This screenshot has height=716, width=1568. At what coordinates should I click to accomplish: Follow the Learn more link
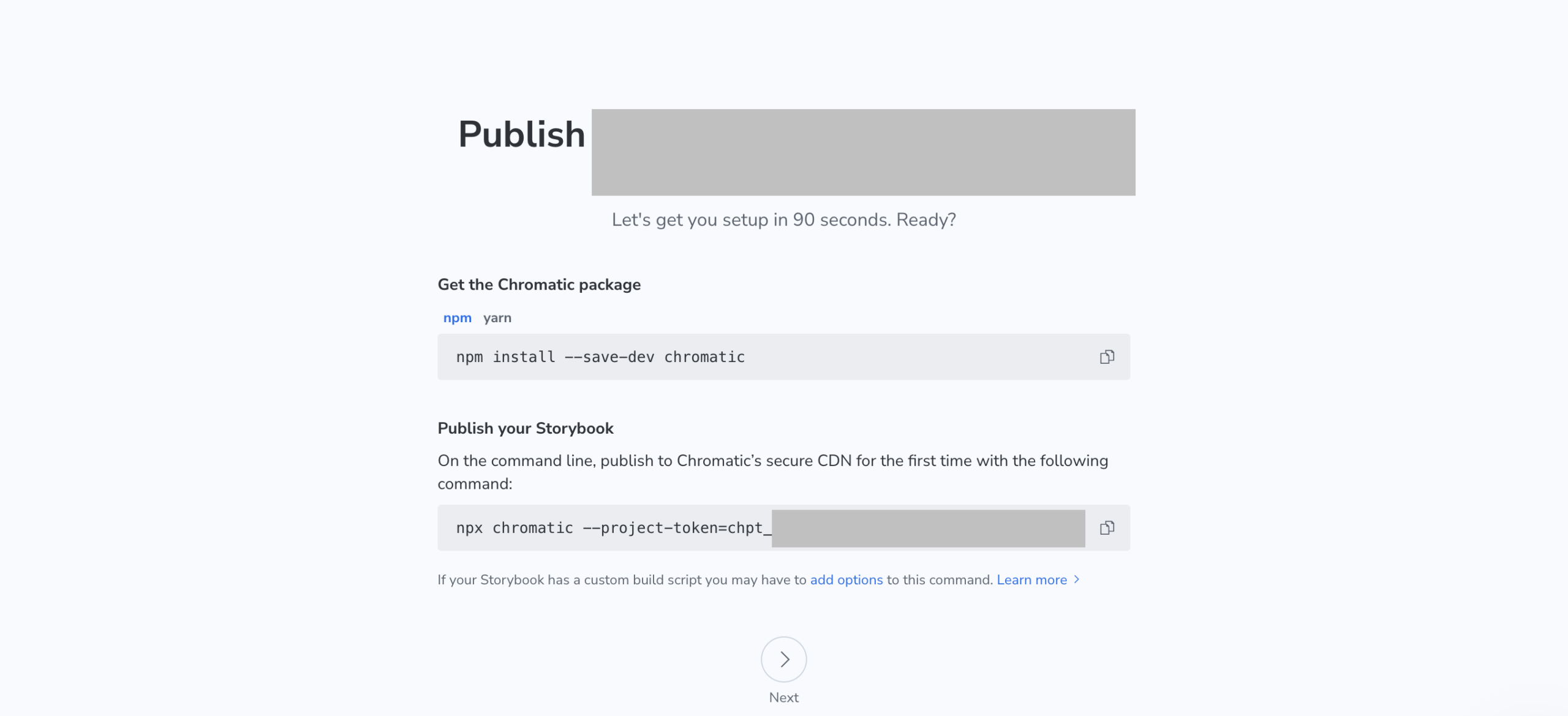point(1031,580)
